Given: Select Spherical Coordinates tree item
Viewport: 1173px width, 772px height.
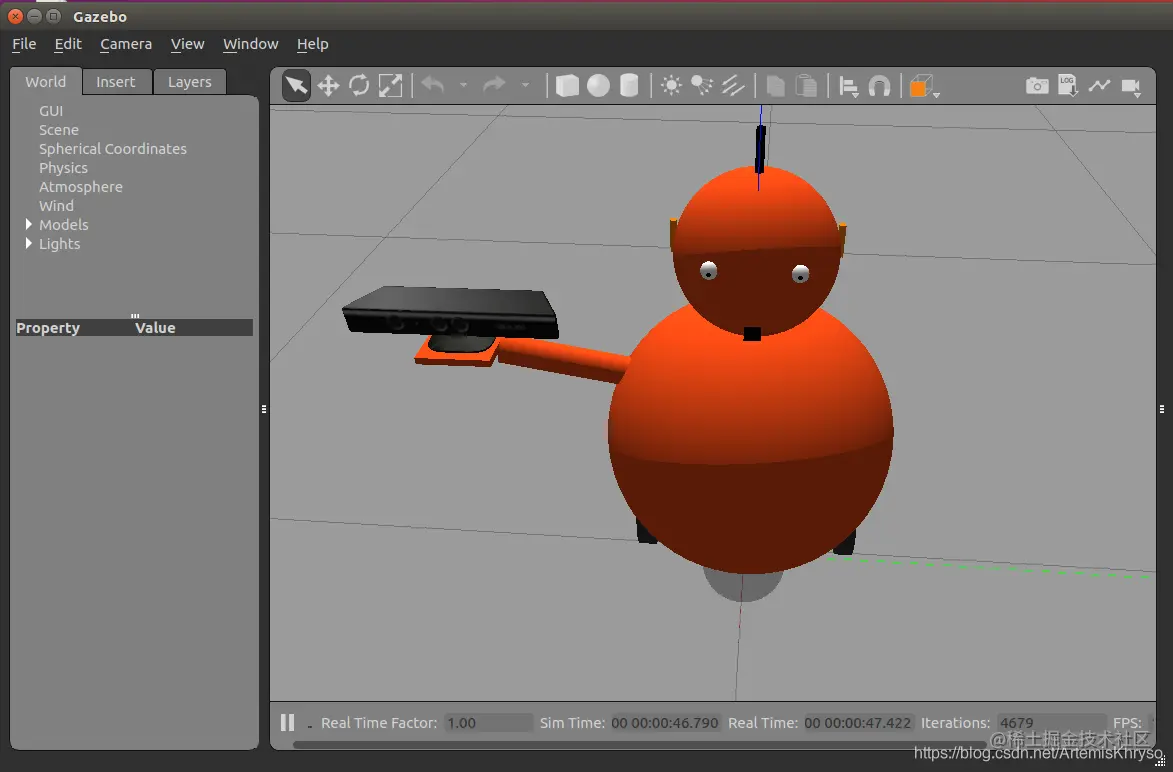Looking at the screenshot, I should click(x=113, y=149).
